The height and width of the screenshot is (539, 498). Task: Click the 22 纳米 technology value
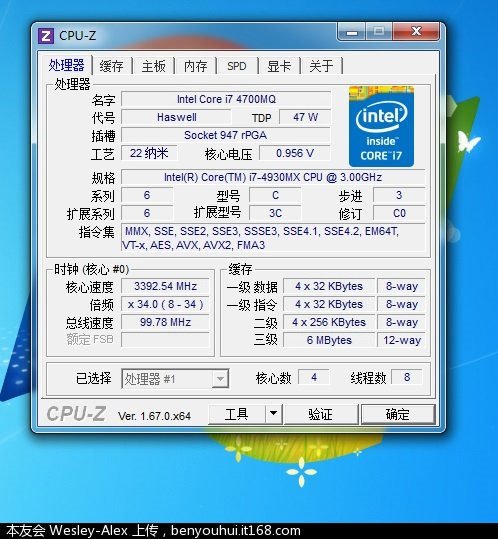(x=149, y=153)
